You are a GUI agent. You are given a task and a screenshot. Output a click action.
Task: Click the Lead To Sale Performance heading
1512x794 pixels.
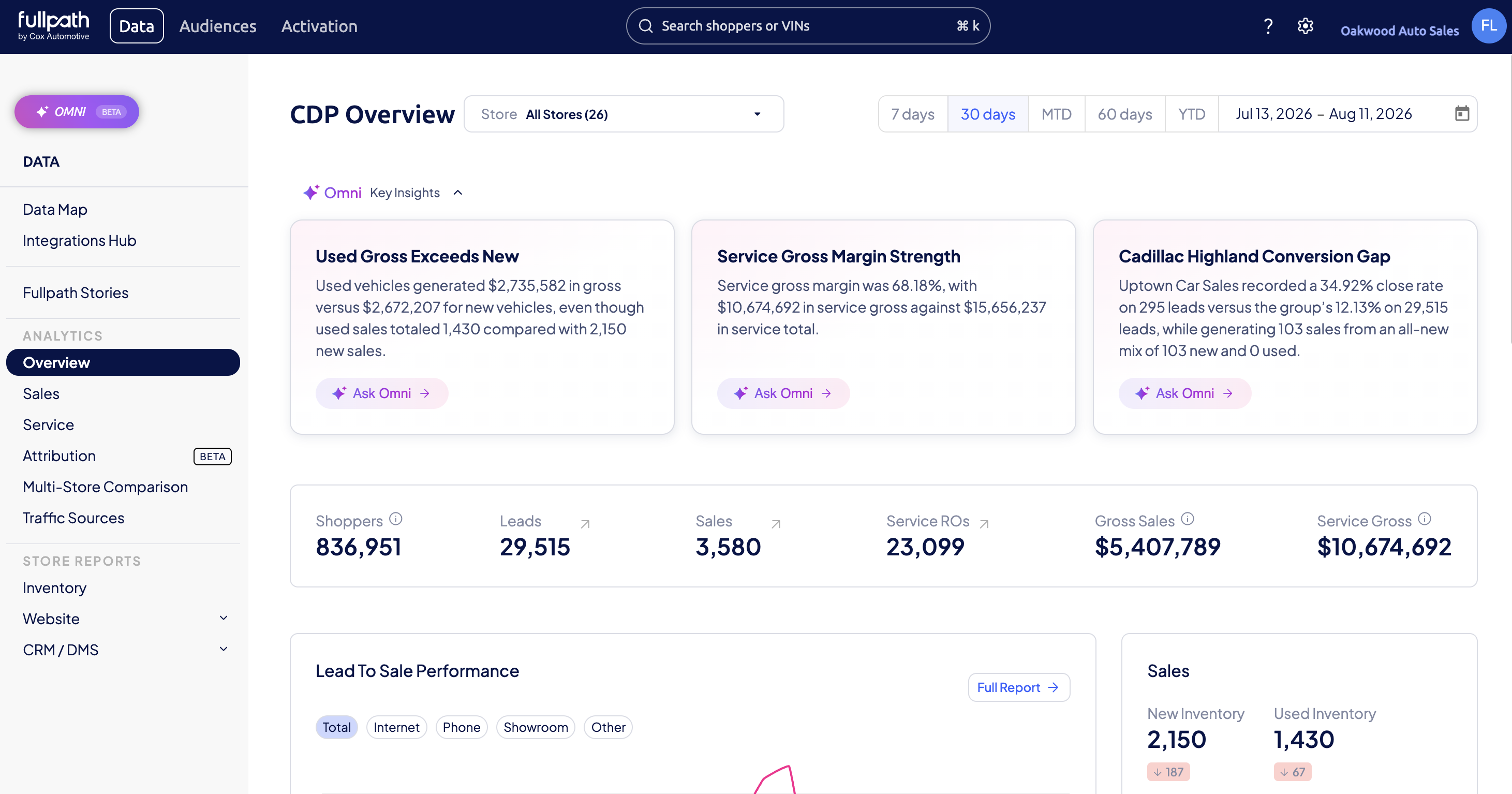click(x=417, y=671)
